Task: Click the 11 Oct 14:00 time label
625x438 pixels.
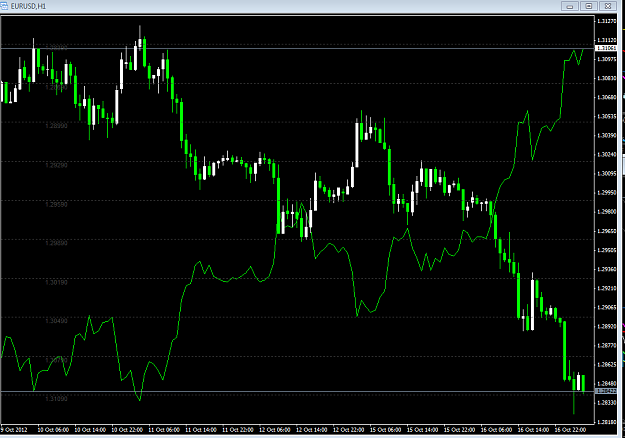Action: (x=201, y=430)
